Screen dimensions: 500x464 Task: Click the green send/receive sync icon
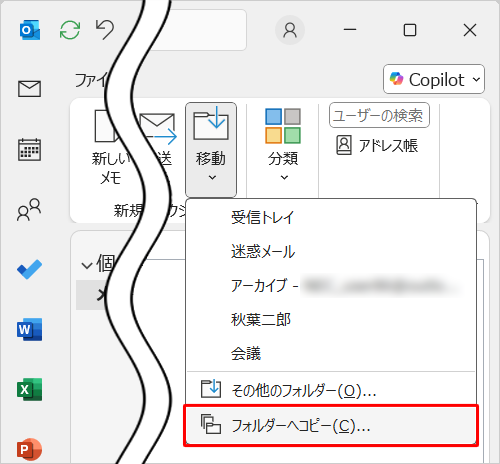pos(70,30)
